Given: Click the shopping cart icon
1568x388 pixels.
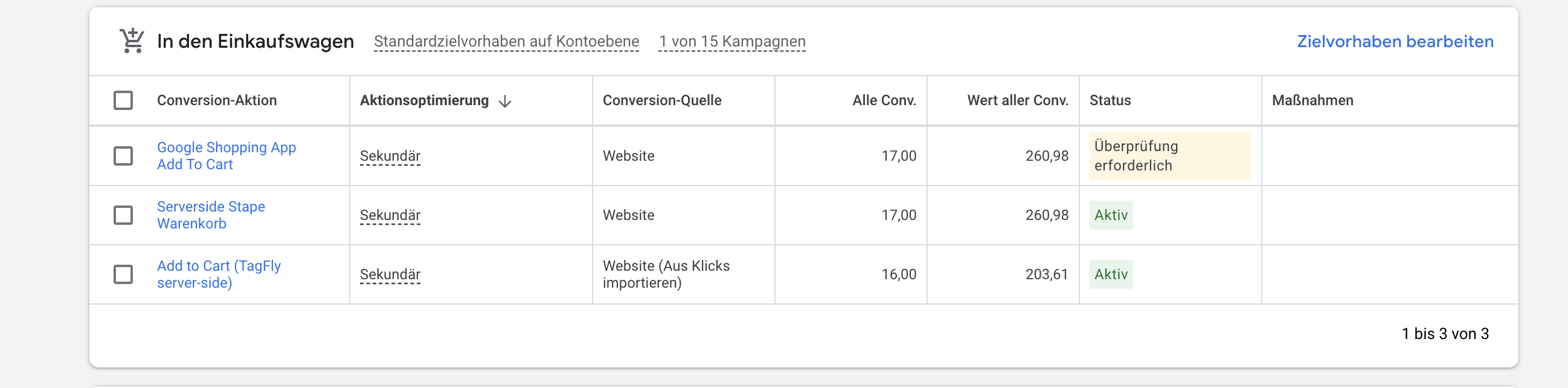Looking at the screenshot, I should [132, 41].
